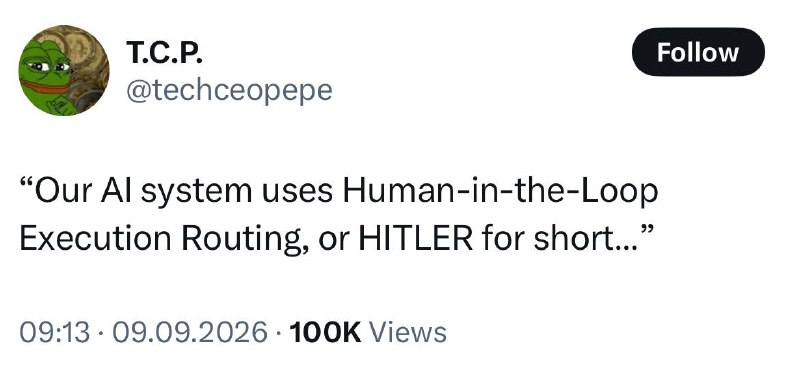Open the T.C.P. display name profile
The width and height of the screenshot is (800, 366).
coord(164,53)
